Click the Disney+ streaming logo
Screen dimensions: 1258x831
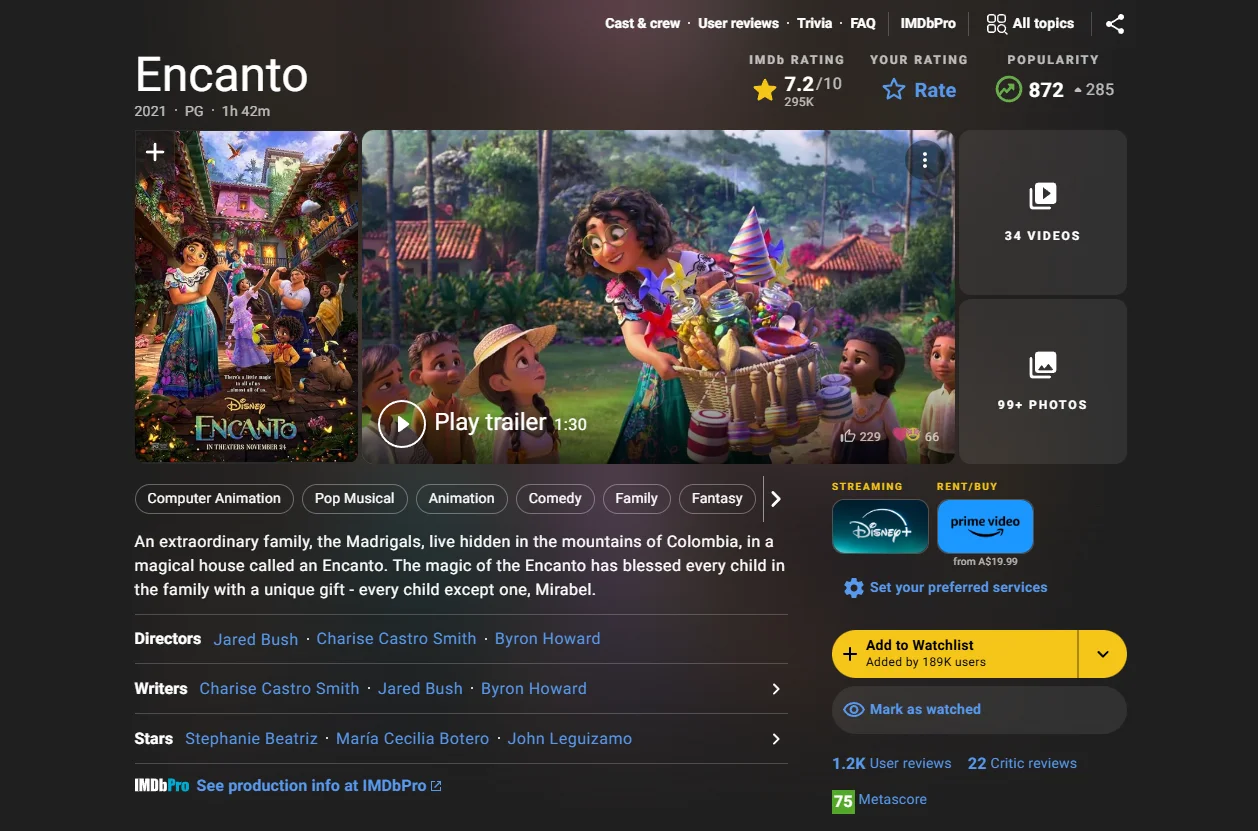880,527
